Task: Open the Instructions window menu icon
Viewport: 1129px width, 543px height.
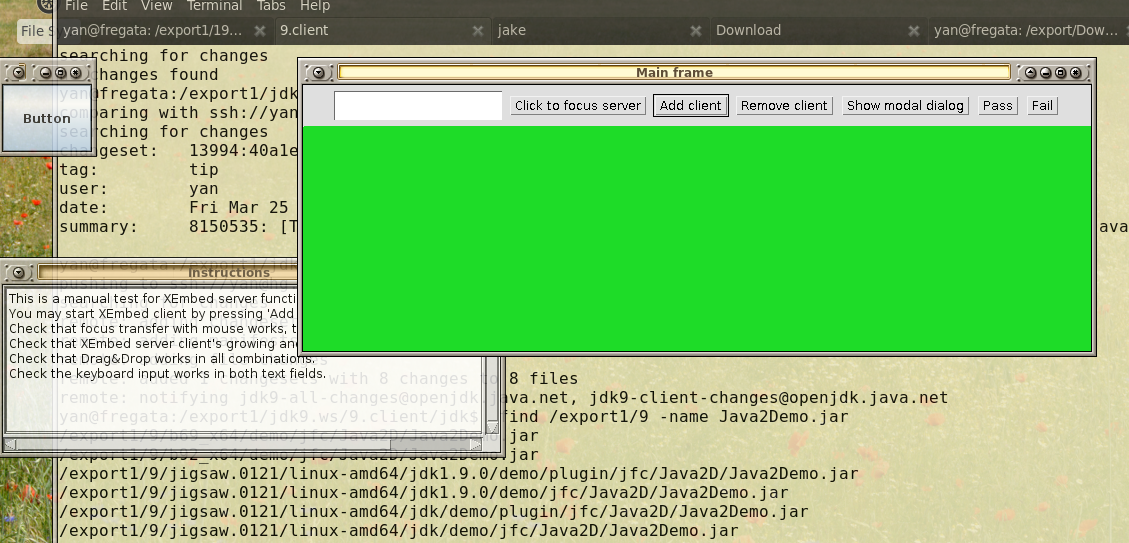Action: (18, 273)
